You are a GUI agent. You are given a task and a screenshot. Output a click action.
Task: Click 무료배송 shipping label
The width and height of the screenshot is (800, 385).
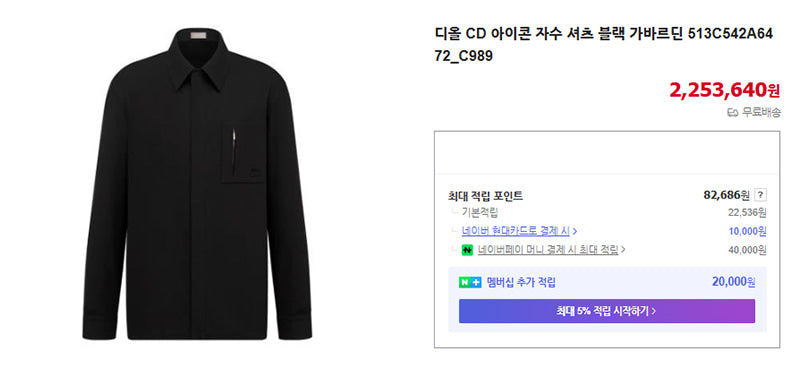761,113
